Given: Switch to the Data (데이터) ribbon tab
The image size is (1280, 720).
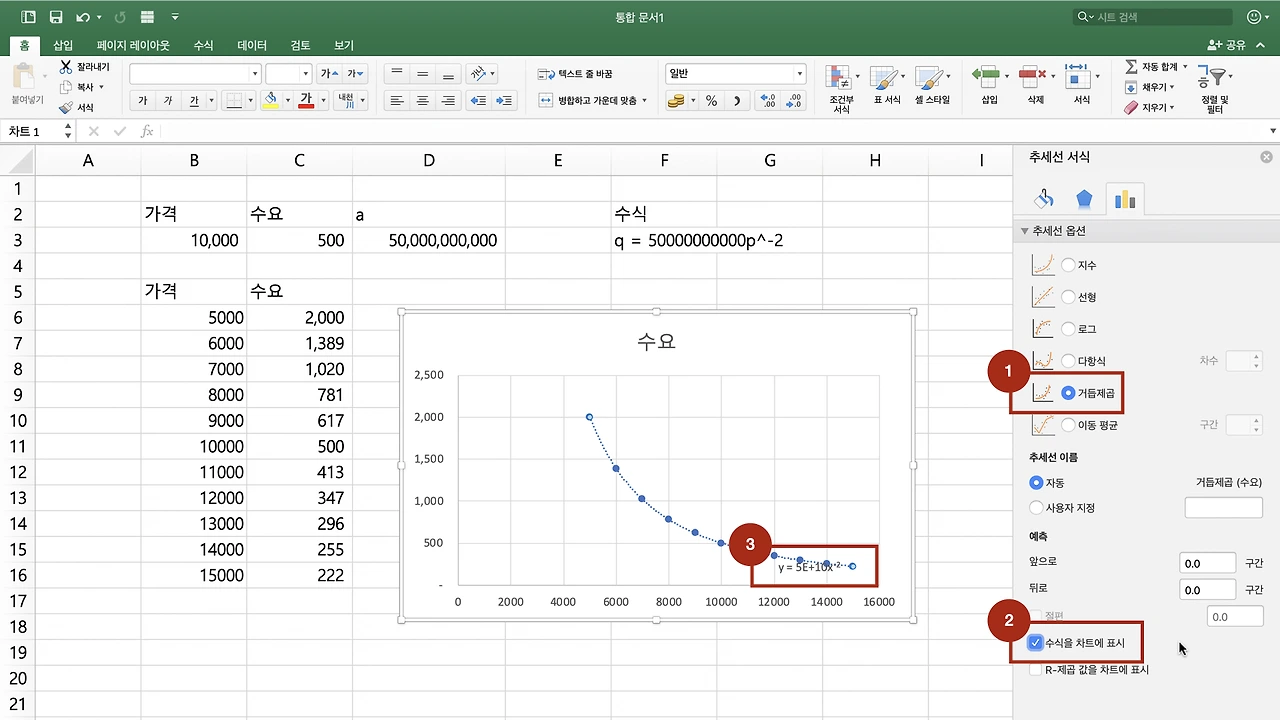Looking at the screenshot, I should point(252,45).
